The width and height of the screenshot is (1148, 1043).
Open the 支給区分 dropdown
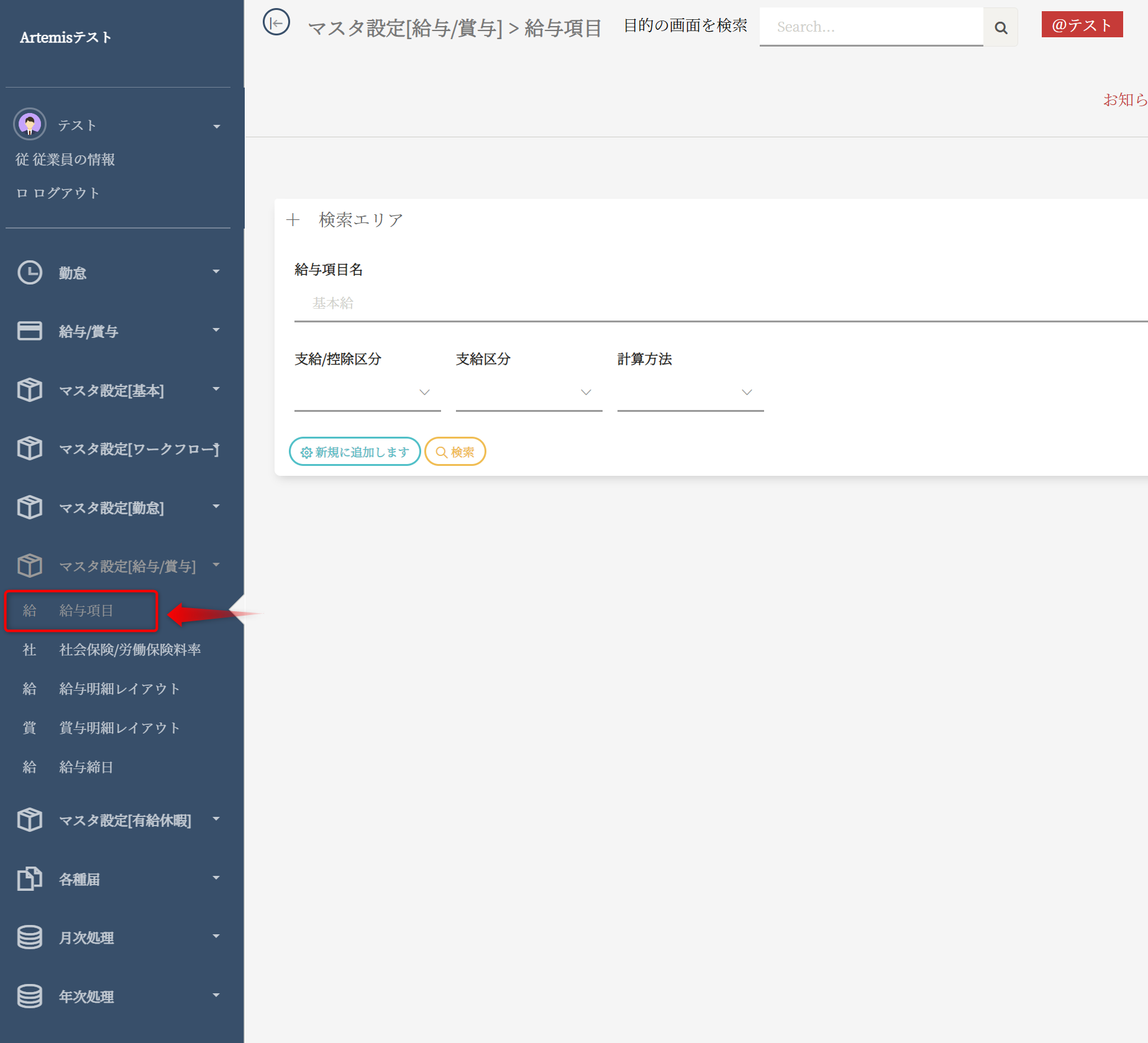pyautogui.click(x=529, y=393)
